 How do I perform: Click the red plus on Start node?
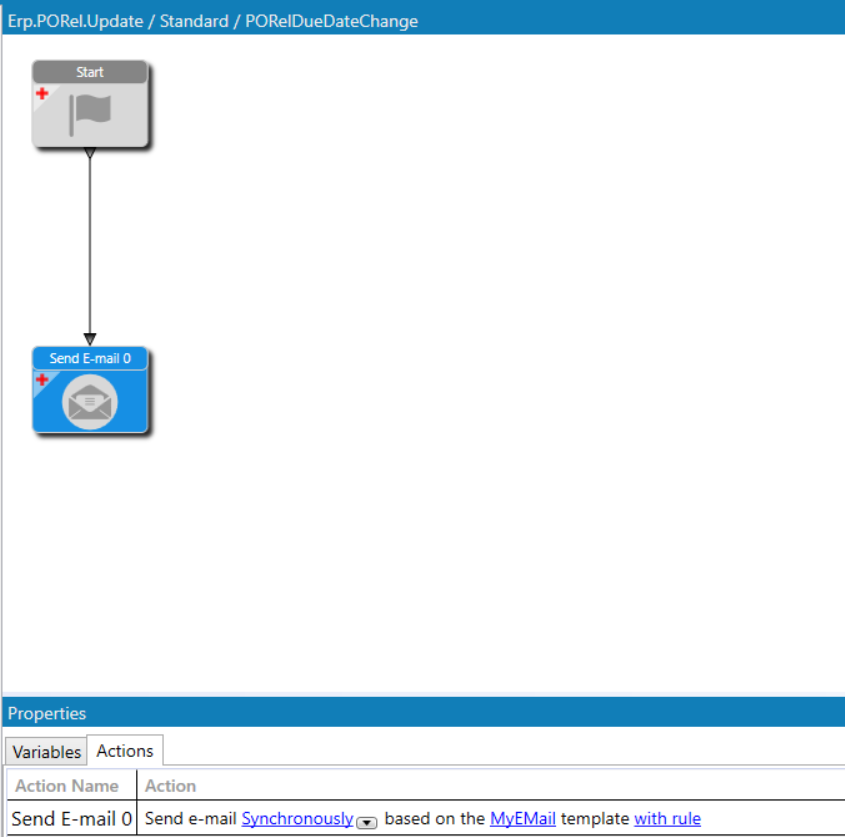42,94
